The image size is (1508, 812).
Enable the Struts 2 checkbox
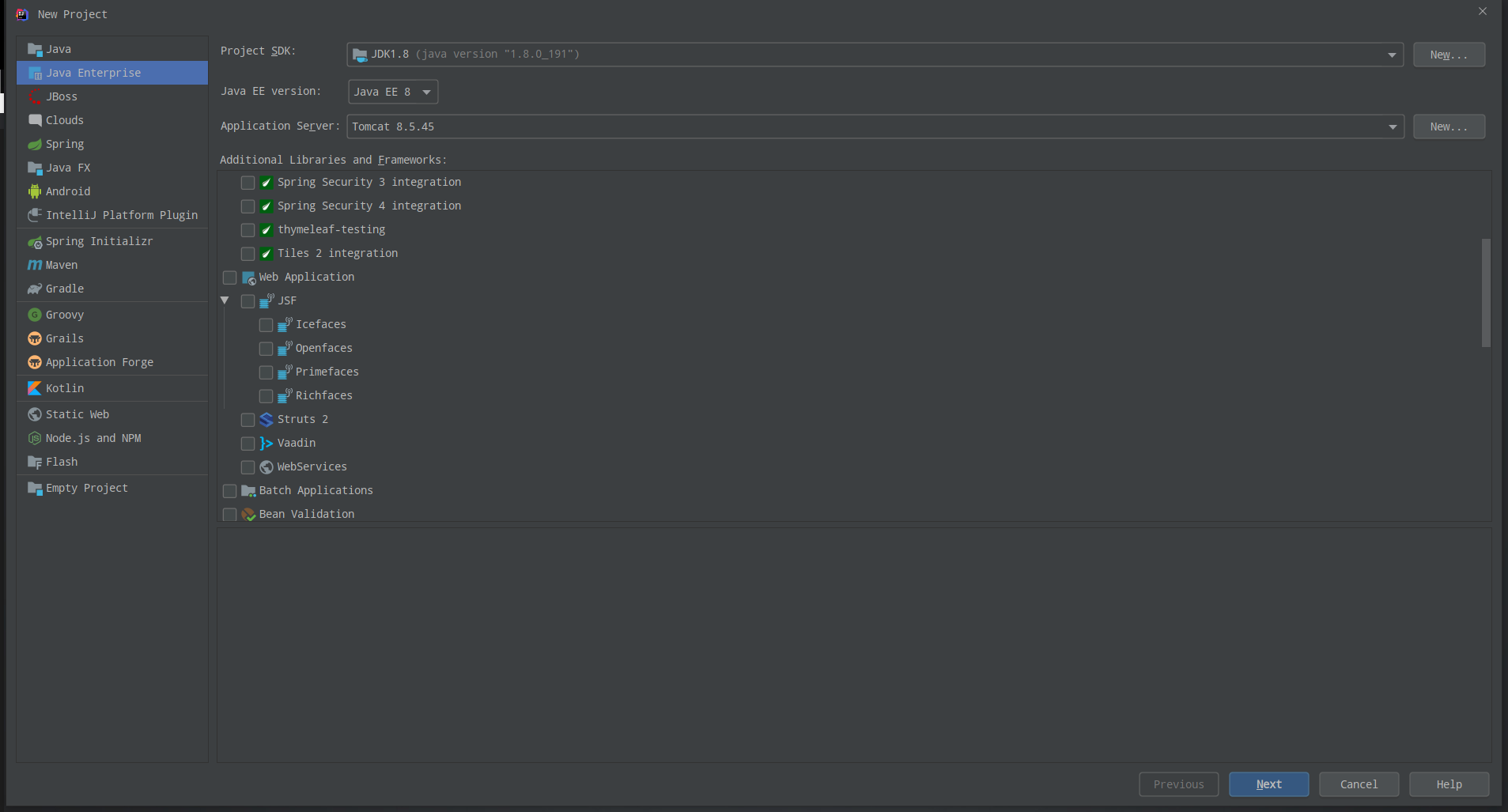[248, 420]
